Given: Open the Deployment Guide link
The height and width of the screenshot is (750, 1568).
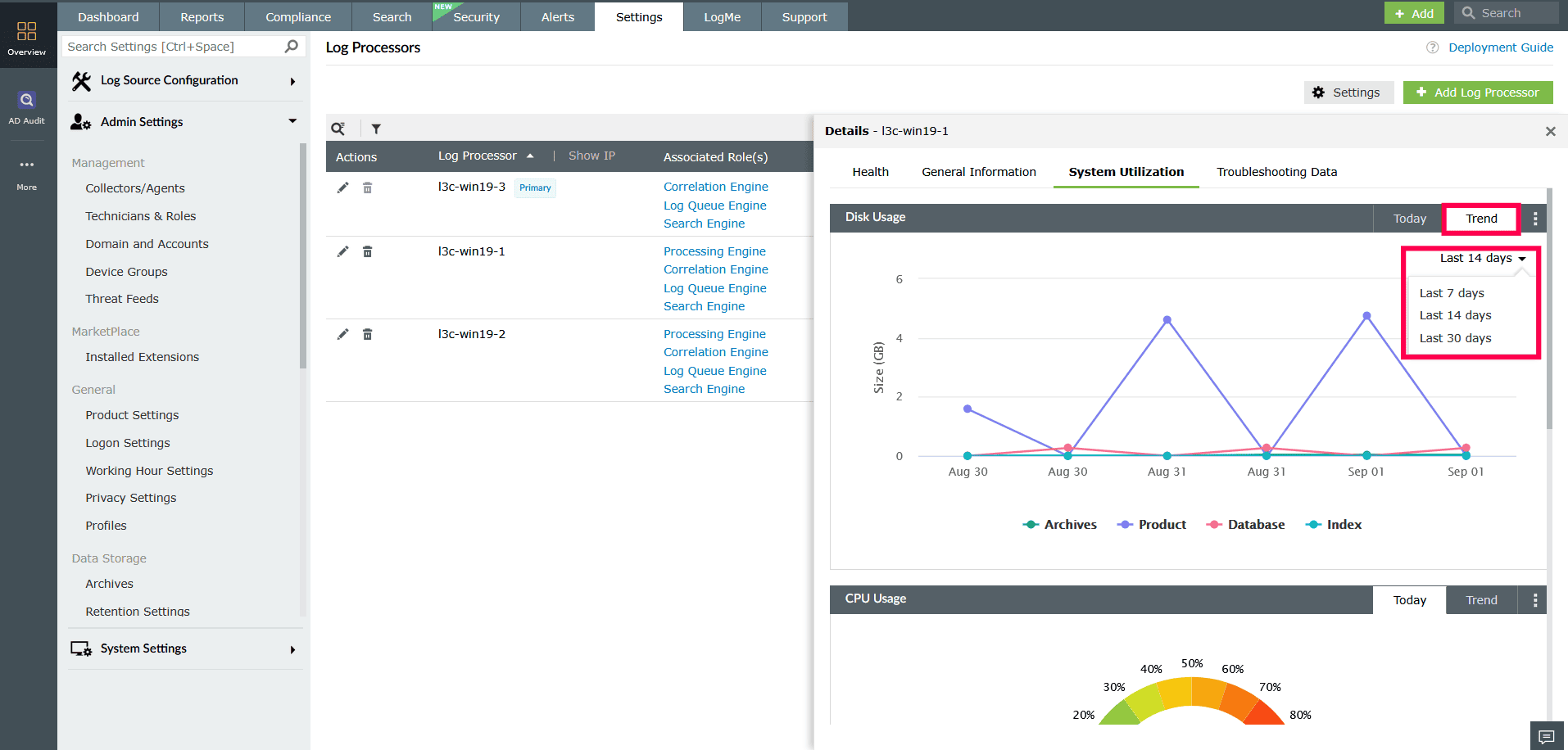Looking at the screenshot, I should click(x=1501, y=47).
